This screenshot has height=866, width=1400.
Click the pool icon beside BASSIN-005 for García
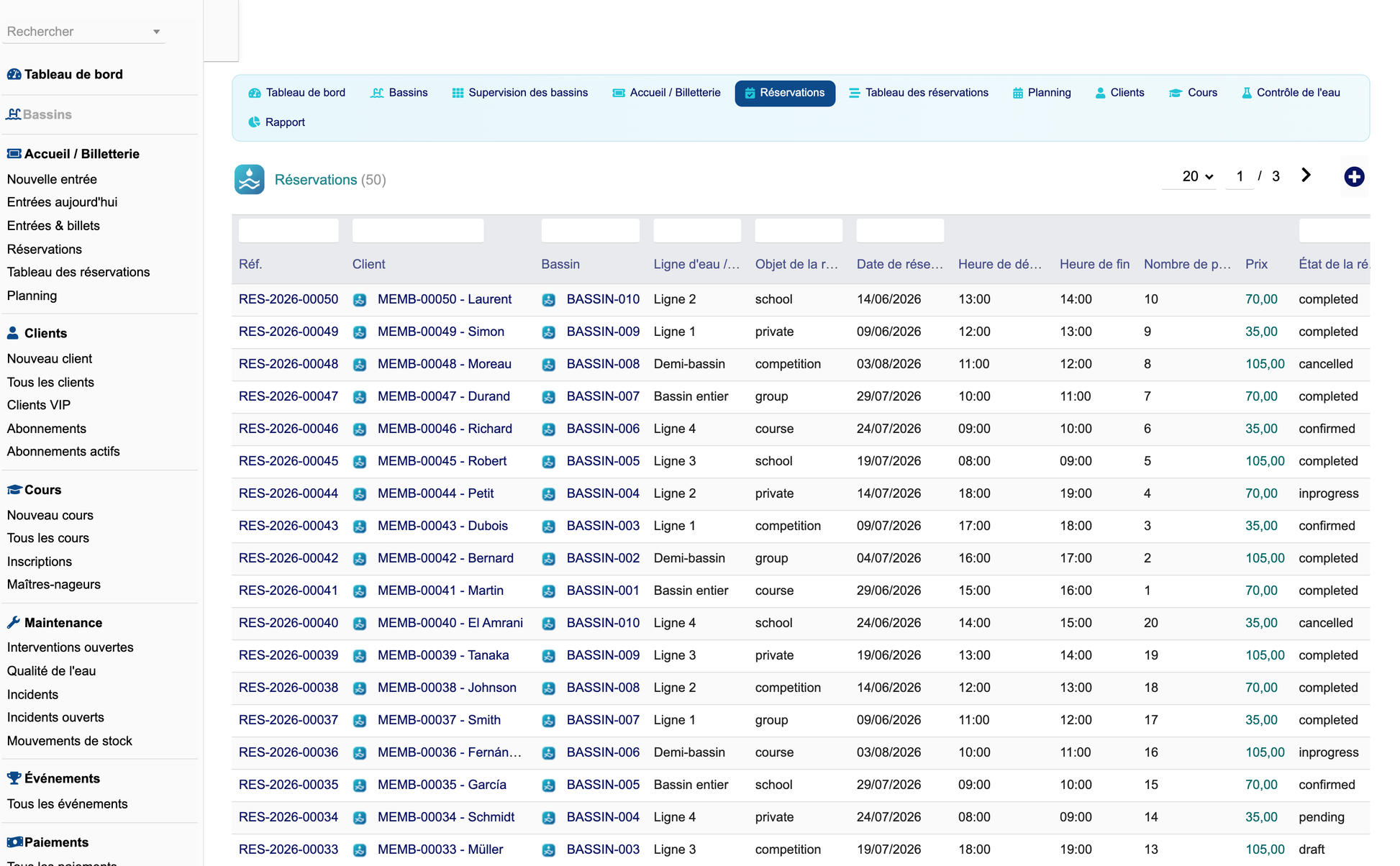549,785
